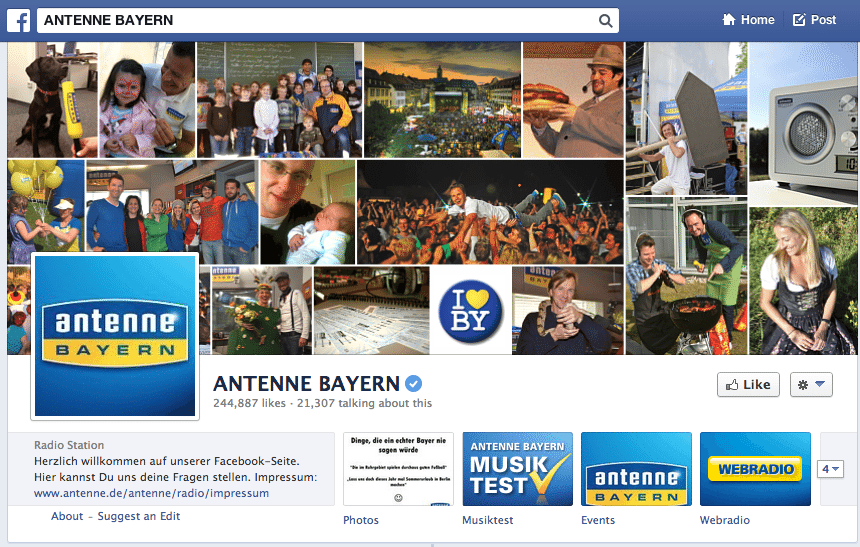The image size is (860, 547).
Task: Click the search field with ANTENNE BAYERN
Action: (x=328, y=20)
